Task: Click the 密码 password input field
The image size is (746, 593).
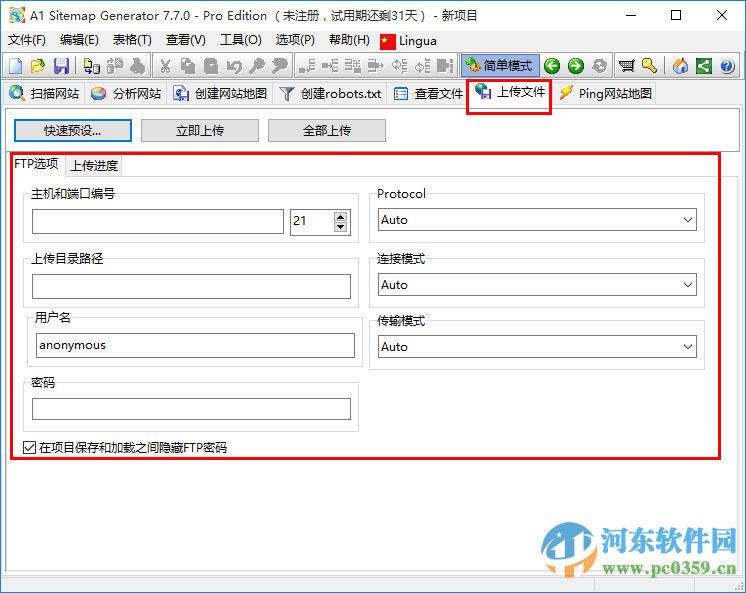Action: (191, 409)
